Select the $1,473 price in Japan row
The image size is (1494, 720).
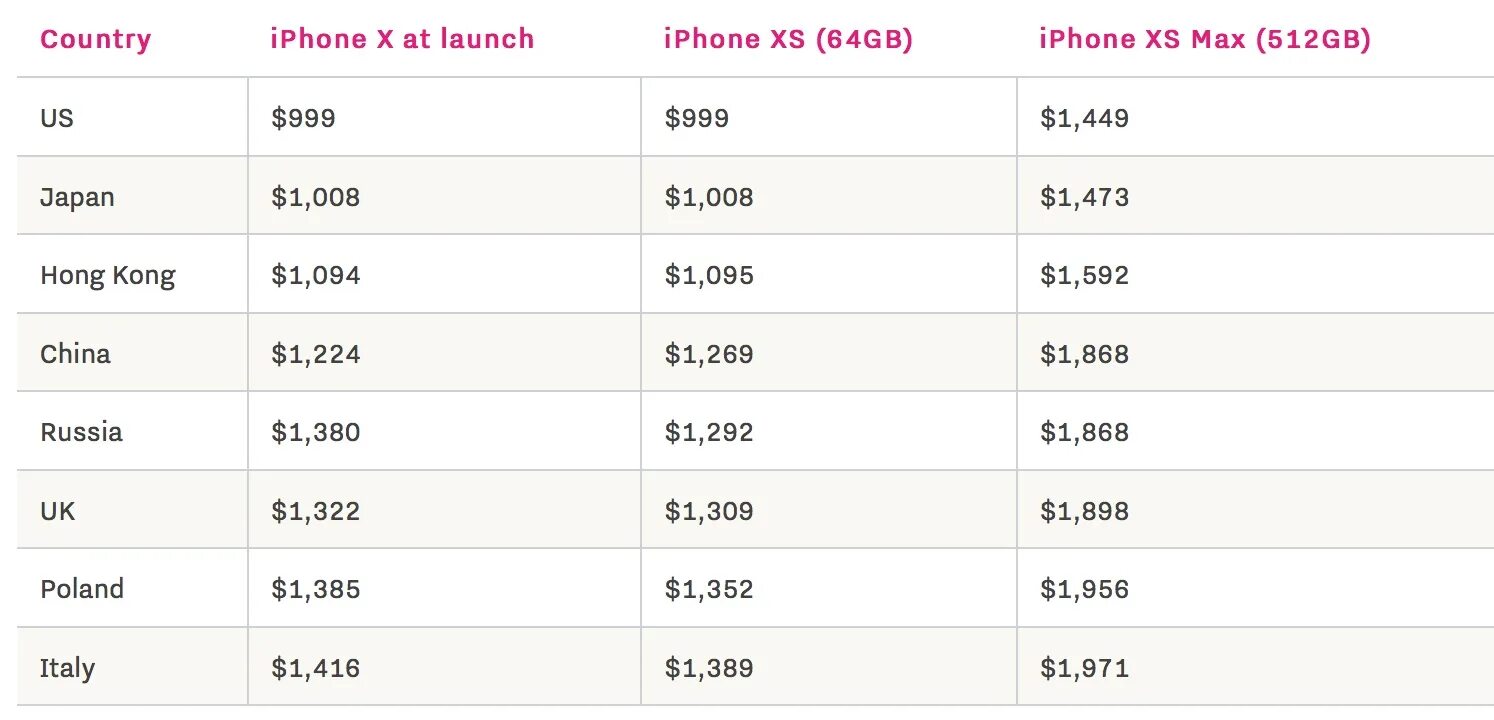pos(1084,197)
